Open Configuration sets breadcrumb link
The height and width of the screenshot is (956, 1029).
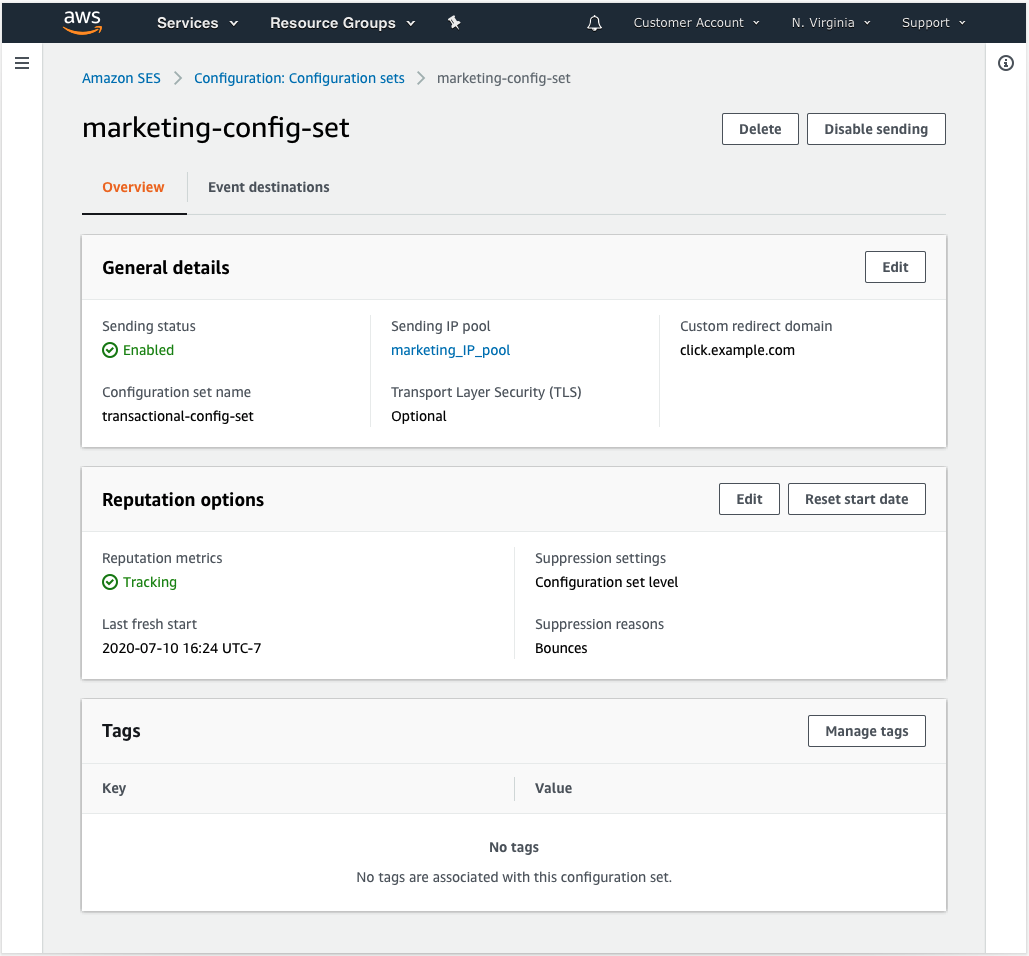coord(299,78)
